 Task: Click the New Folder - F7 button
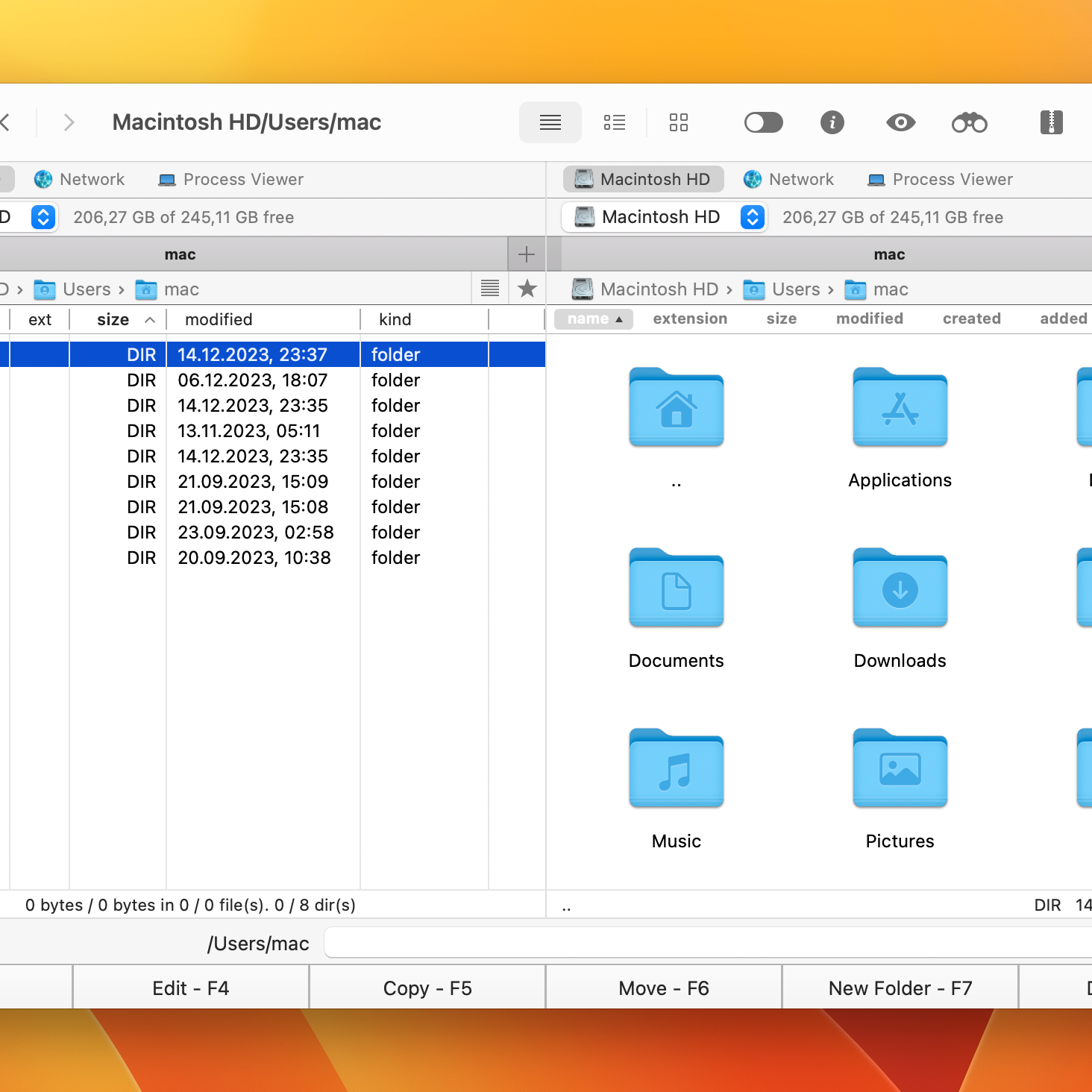click(x=900, y=988)
